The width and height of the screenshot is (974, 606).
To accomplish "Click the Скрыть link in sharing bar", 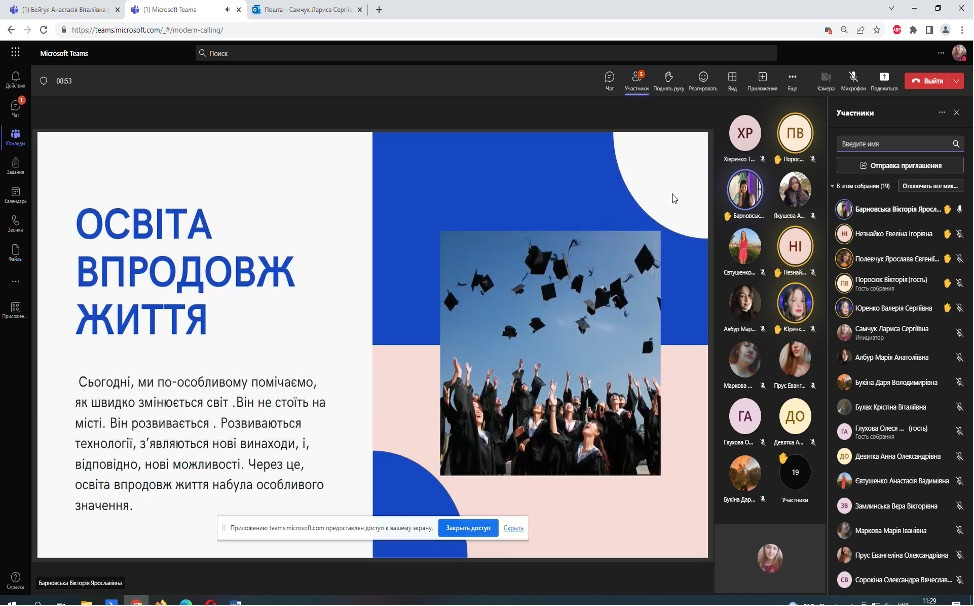I will (x=513, y=528).
